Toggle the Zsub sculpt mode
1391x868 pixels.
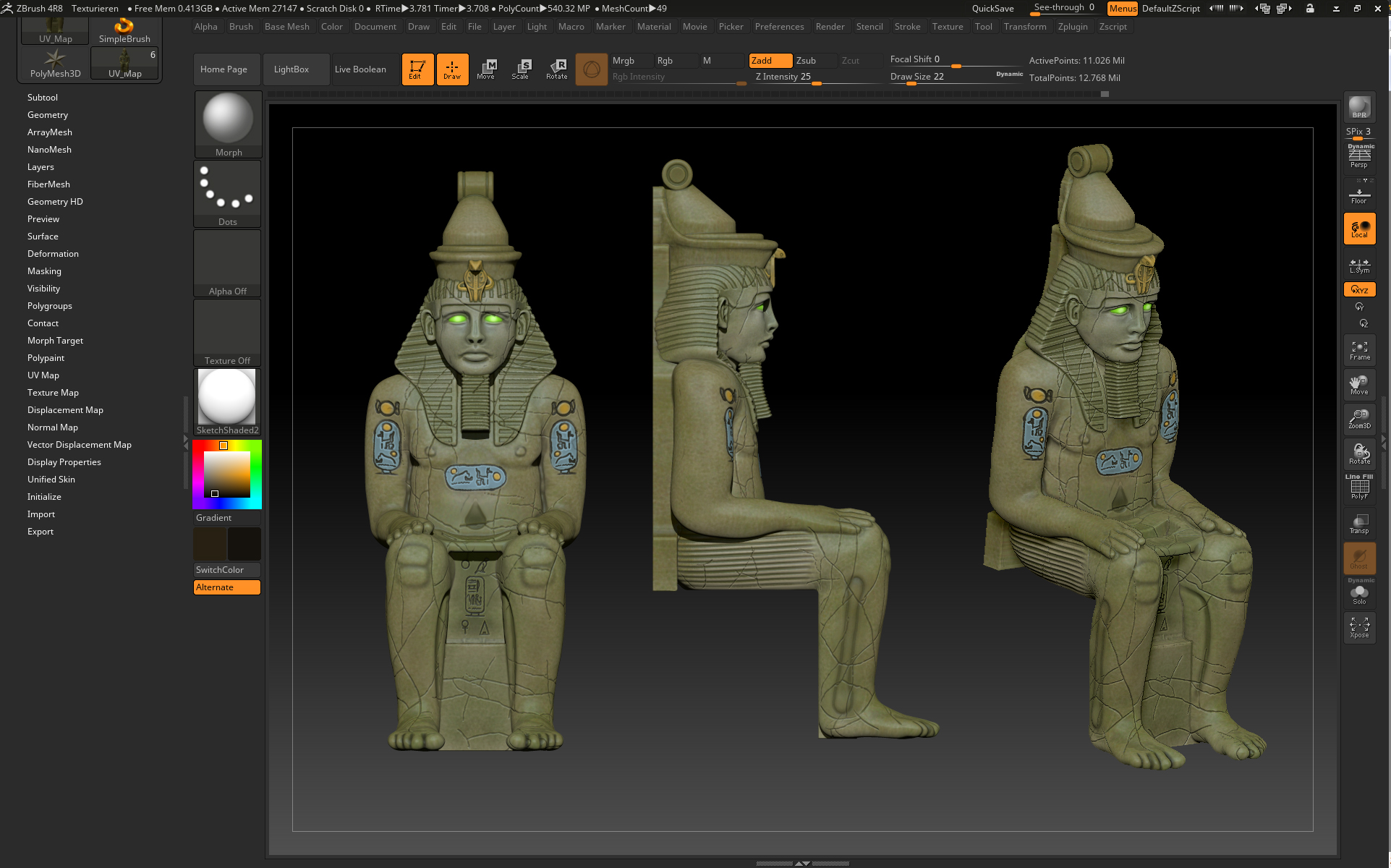coord(815,61)
